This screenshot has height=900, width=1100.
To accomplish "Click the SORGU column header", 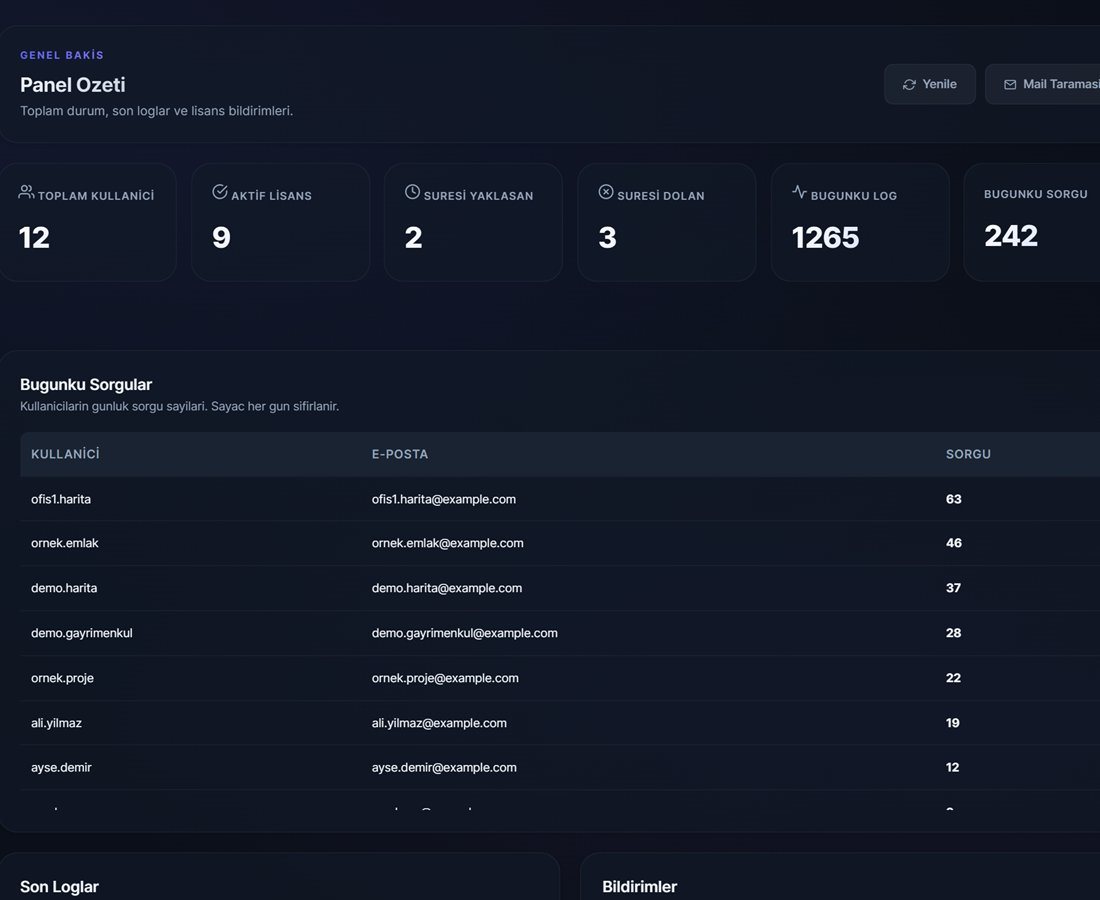I will coord(968,454).
